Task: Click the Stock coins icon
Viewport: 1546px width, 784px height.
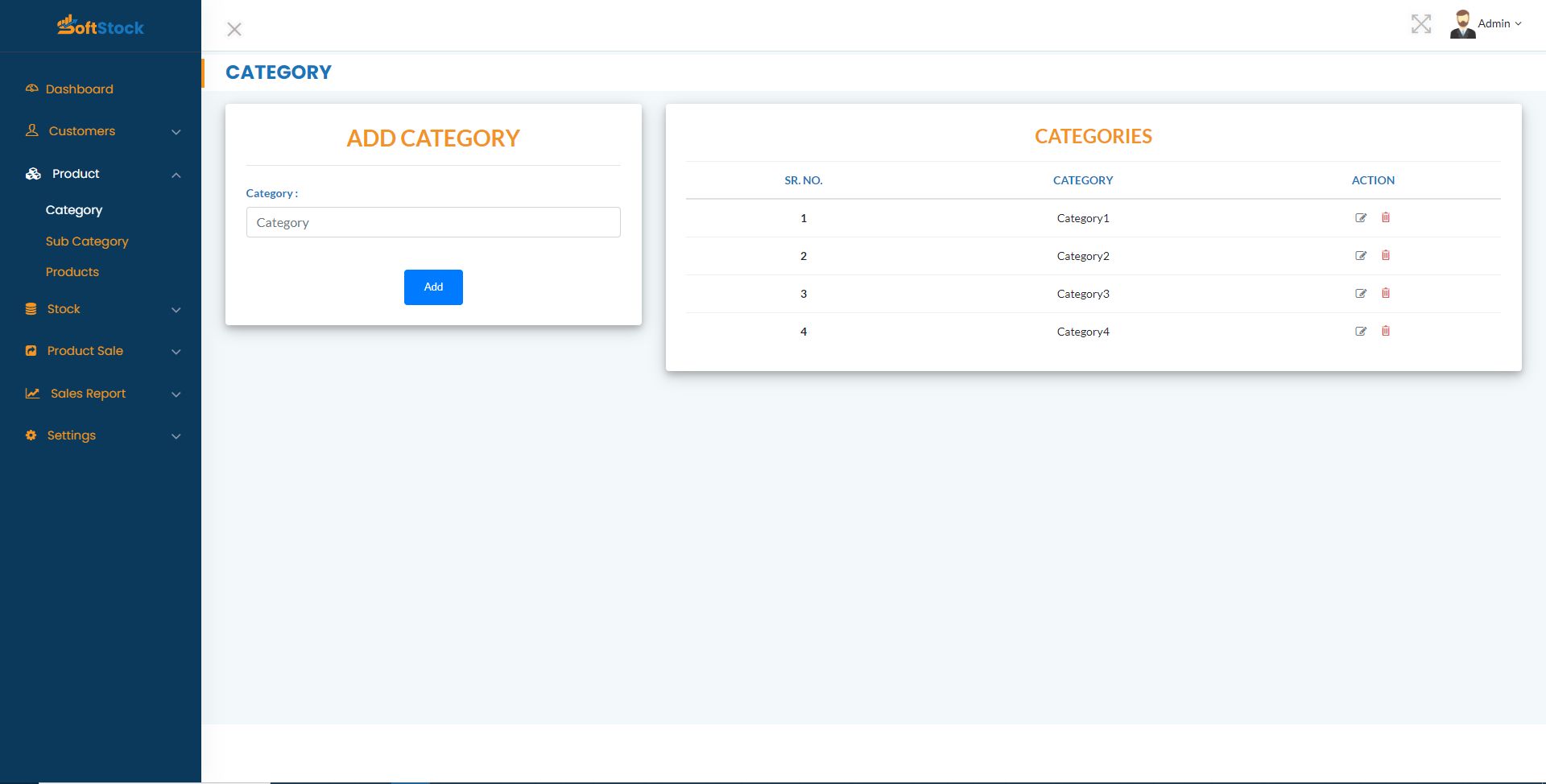Action: (31, 309)
